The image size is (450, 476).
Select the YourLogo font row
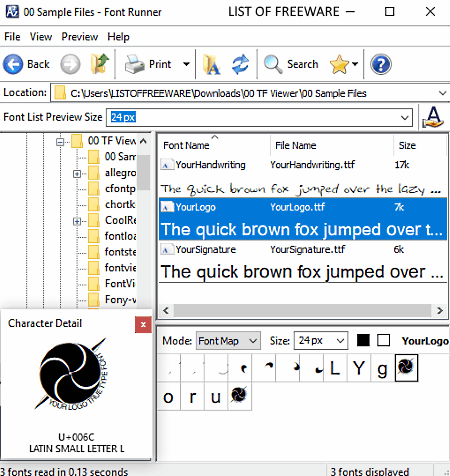[303, 219]
